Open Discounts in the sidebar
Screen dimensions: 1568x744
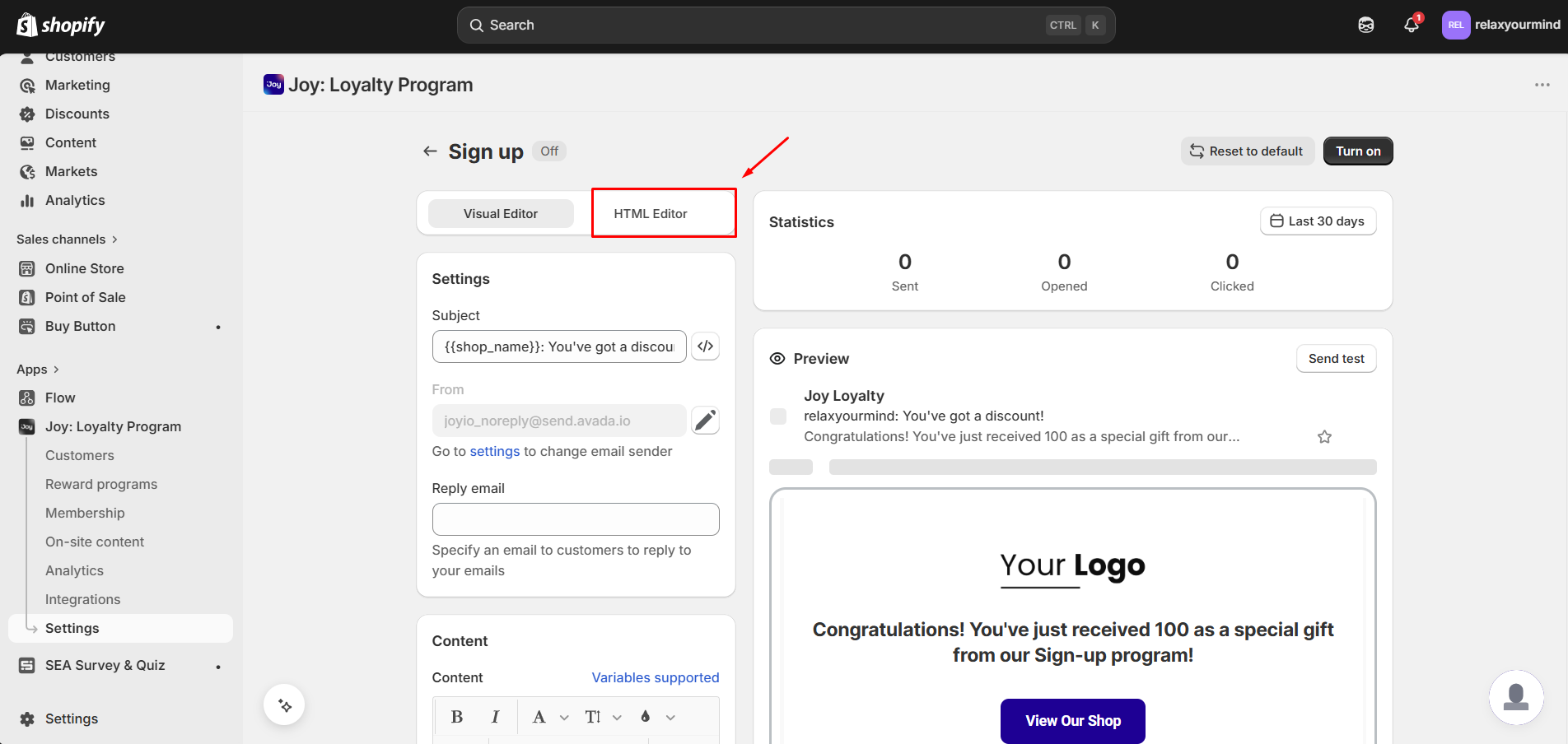tap(77, 114)
